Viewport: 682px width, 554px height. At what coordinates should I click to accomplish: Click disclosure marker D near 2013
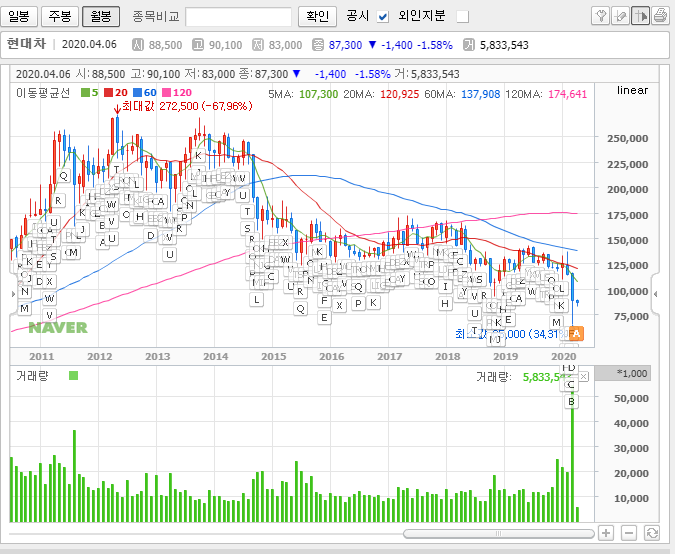150,235
